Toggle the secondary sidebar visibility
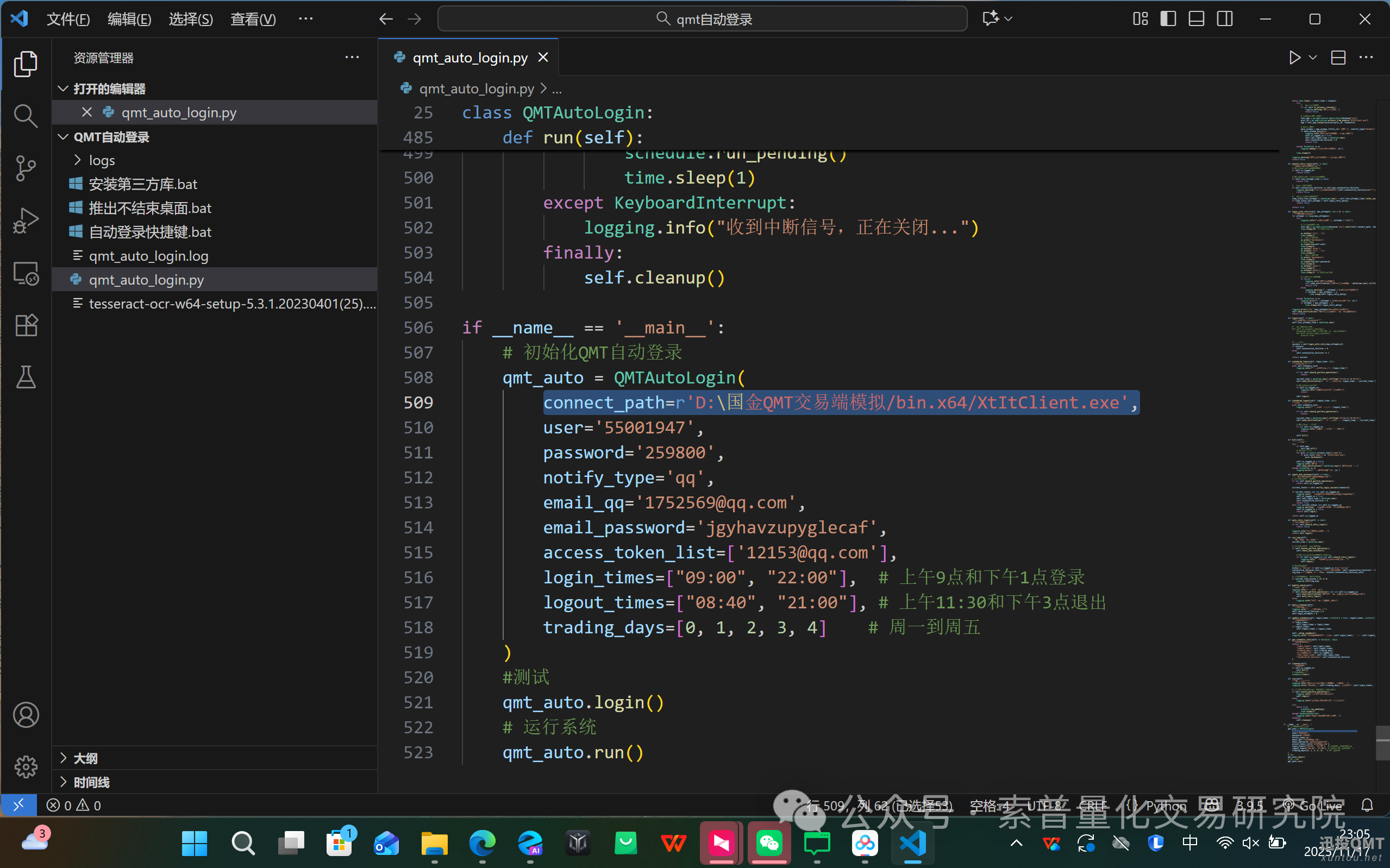 point(1225,19)
